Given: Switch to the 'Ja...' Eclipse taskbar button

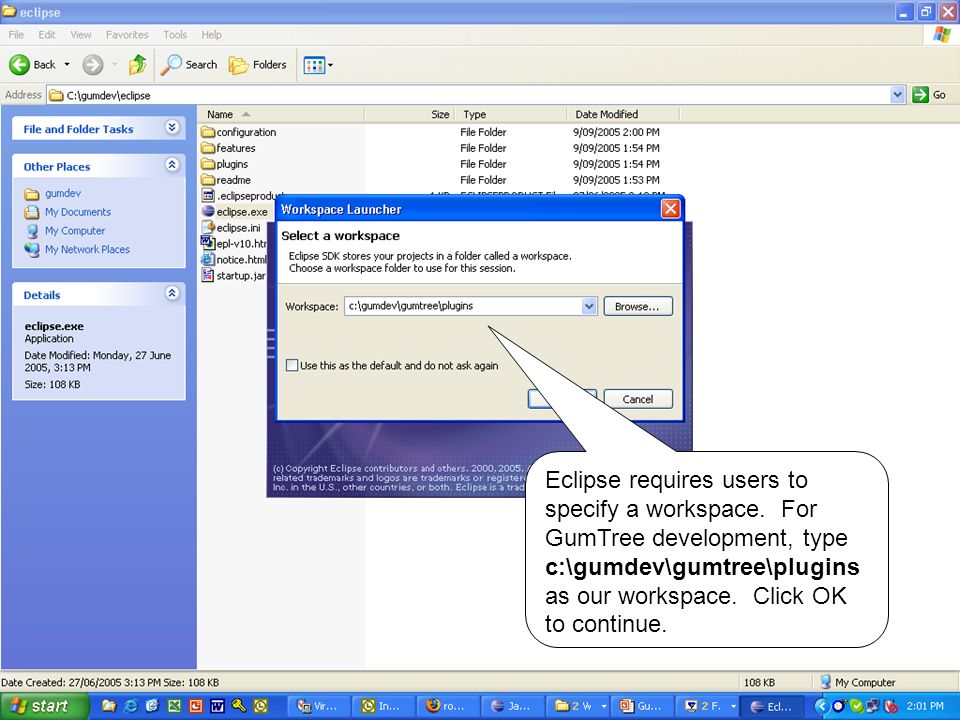Looking at the screenshot, I should (512, 707).
